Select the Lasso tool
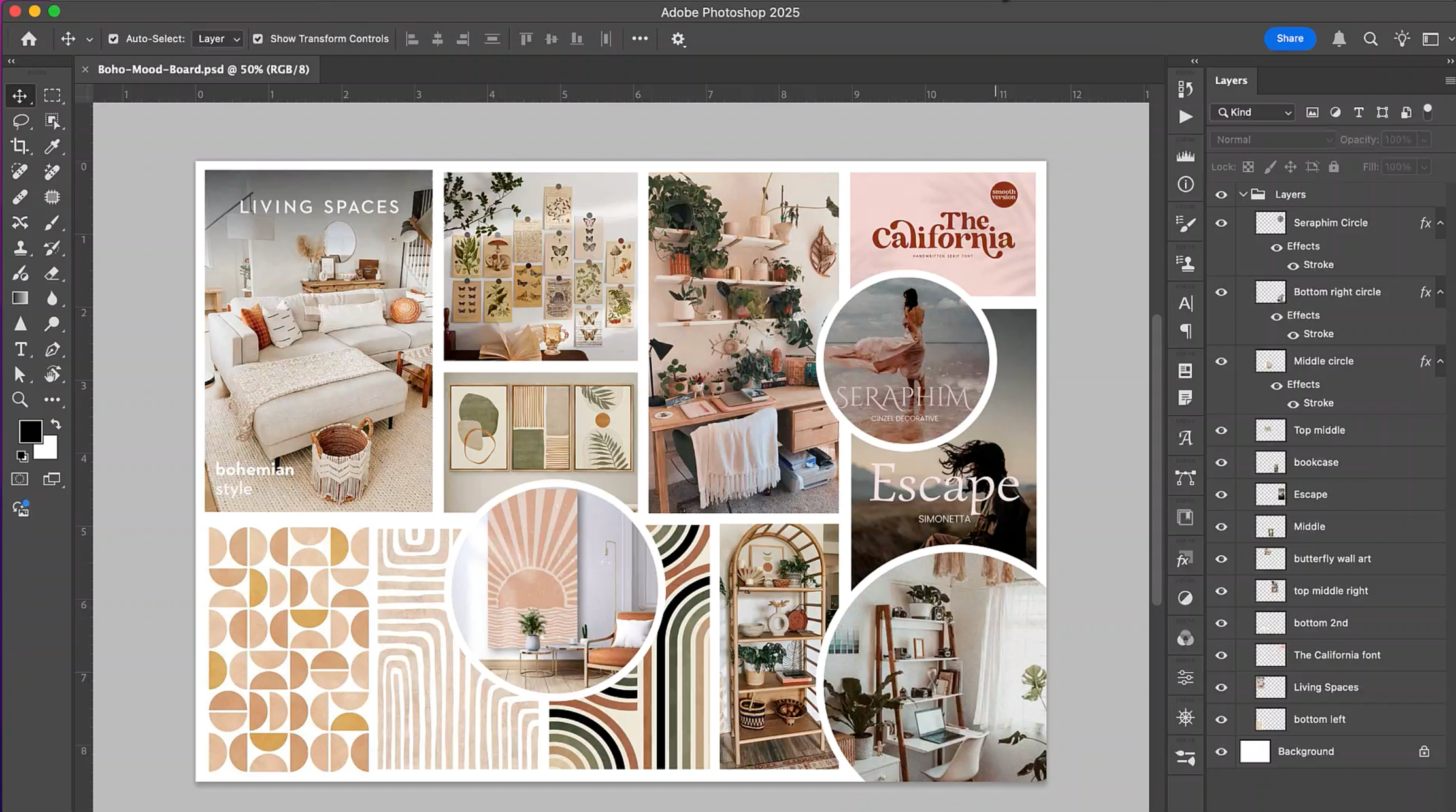This screenshot has width=1456, height=812. [20, 121]
